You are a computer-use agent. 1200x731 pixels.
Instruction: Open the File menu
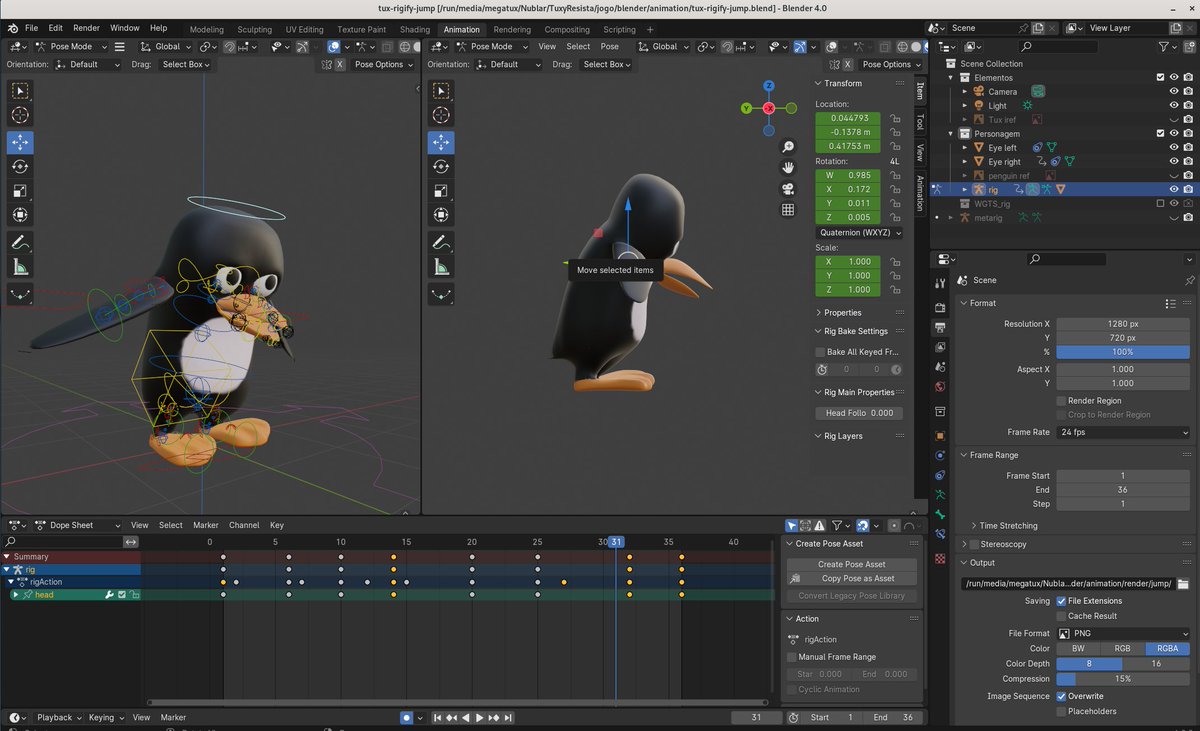pyautogui.click(x=31, y=28)
